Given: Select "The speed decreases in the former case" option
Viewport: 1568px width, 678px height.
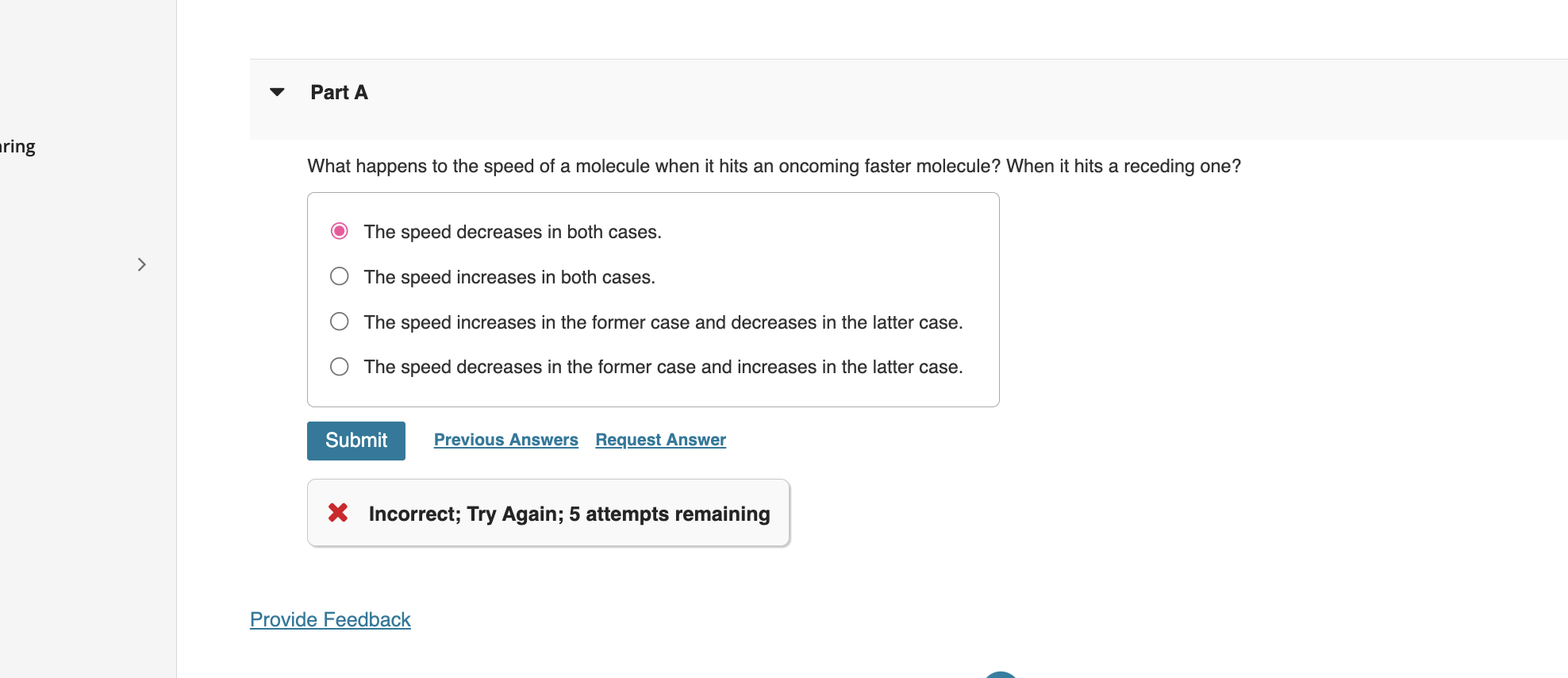Looking at the screenshot, I should (339, 366).
